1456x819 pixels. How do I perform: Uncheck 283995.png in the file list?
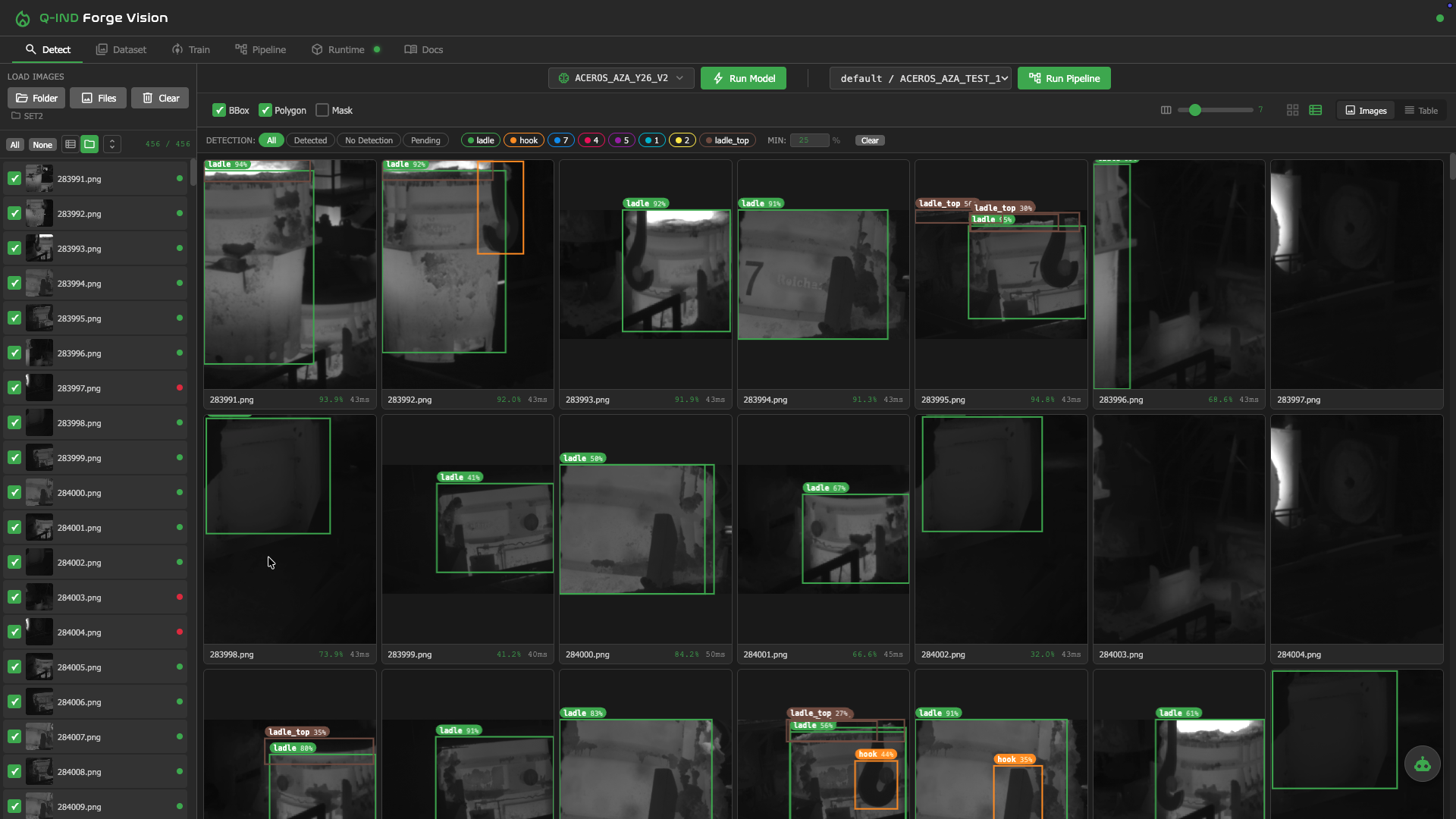[x=14, y=318]
